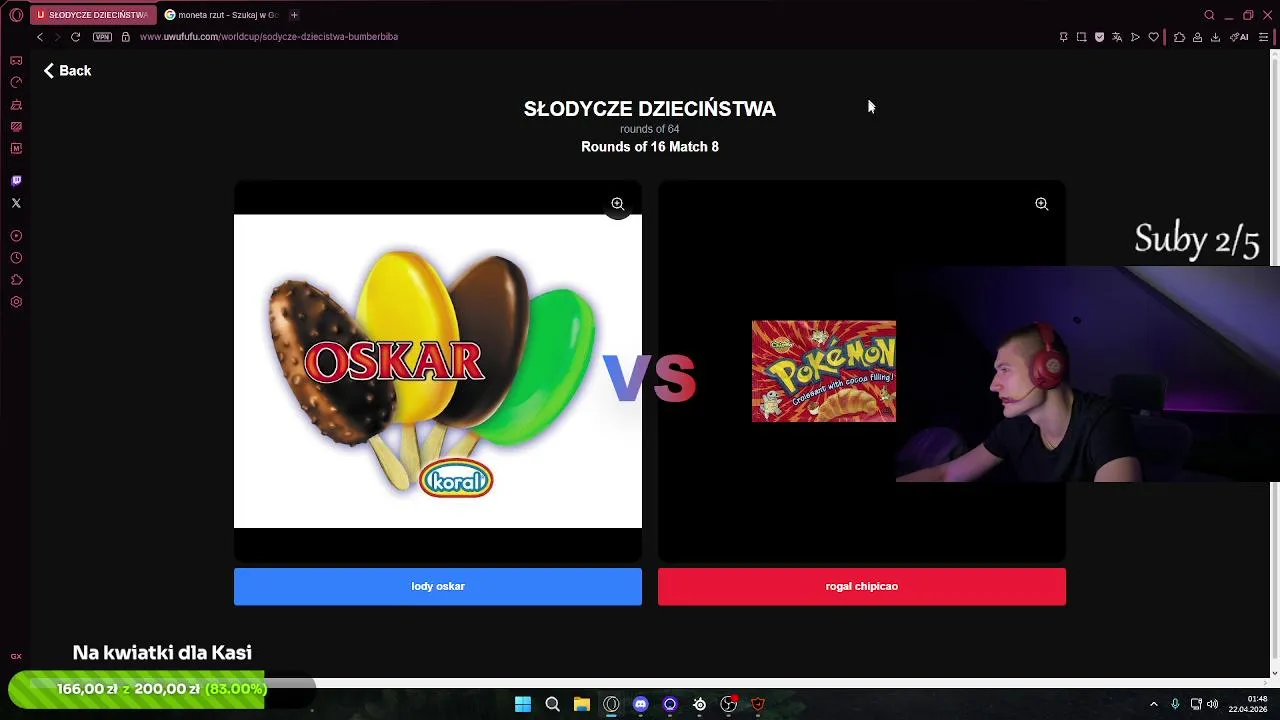Open Windows Start menu
1280x720 pixels.
point(523,704)
